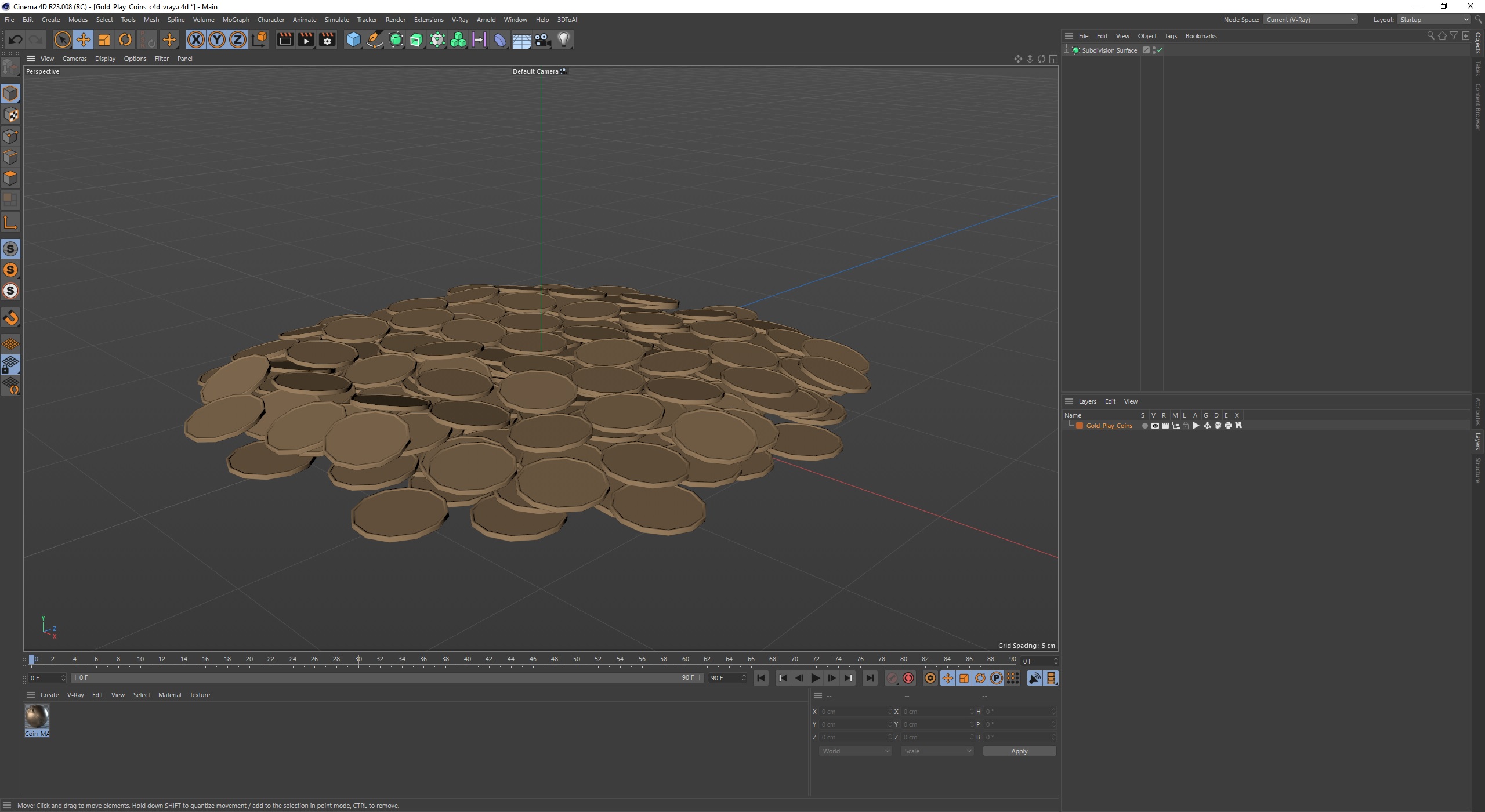Image resolution: width=1485 pixels, height=812 pixels.
Task: Open Object Manager Tags menu
Action: point(1171,36)
